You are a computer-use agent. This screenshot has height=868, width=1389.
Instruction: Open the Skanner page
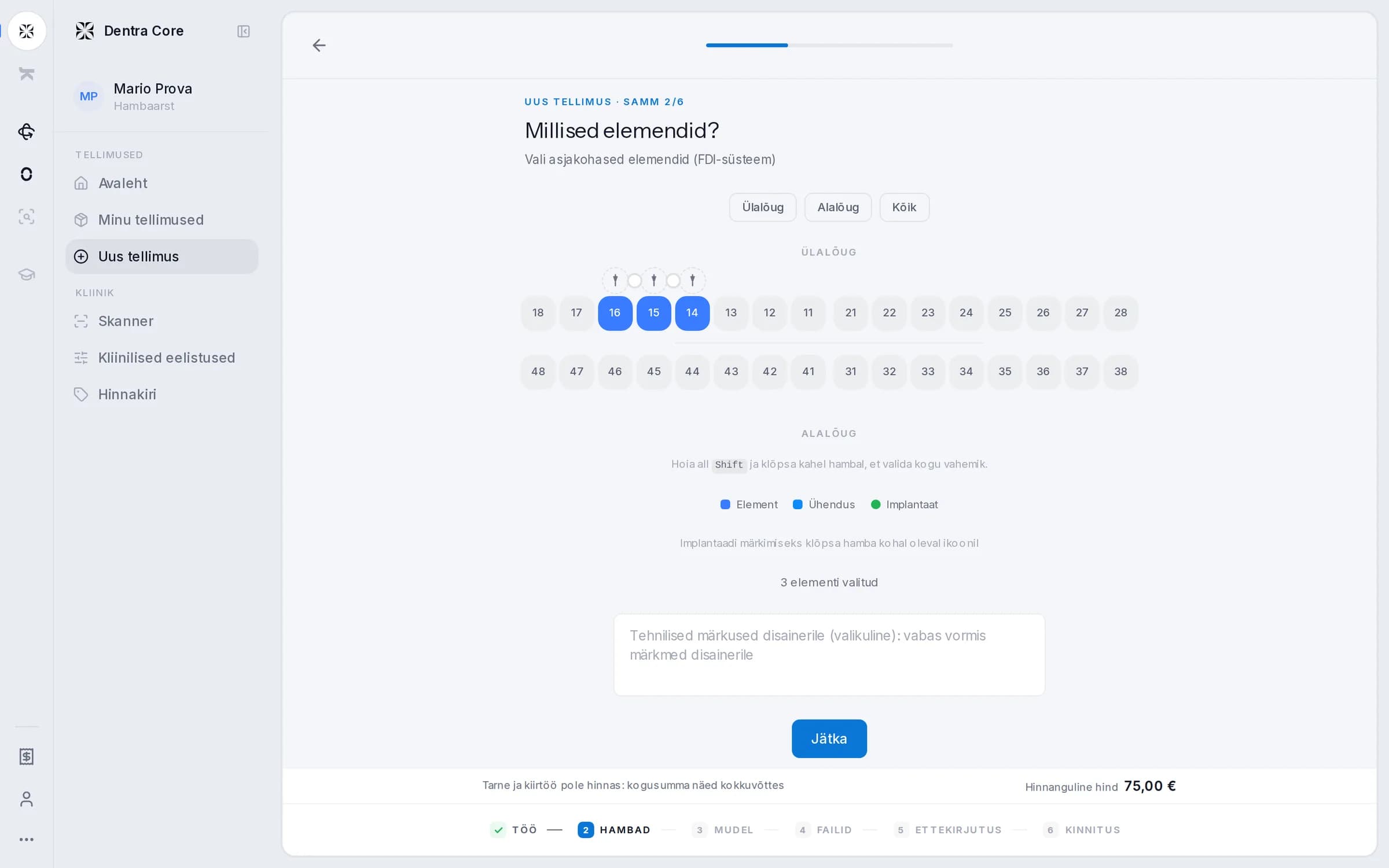[x=162, y=321]
